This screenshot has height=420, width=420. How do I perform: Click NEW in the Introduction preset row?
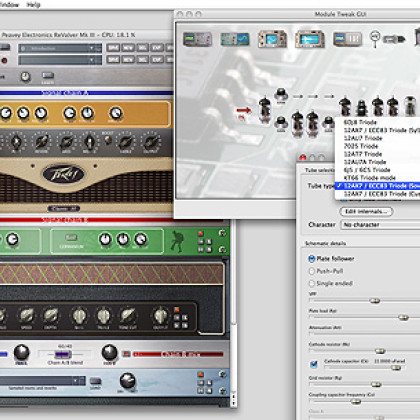[x=128, y=48]
